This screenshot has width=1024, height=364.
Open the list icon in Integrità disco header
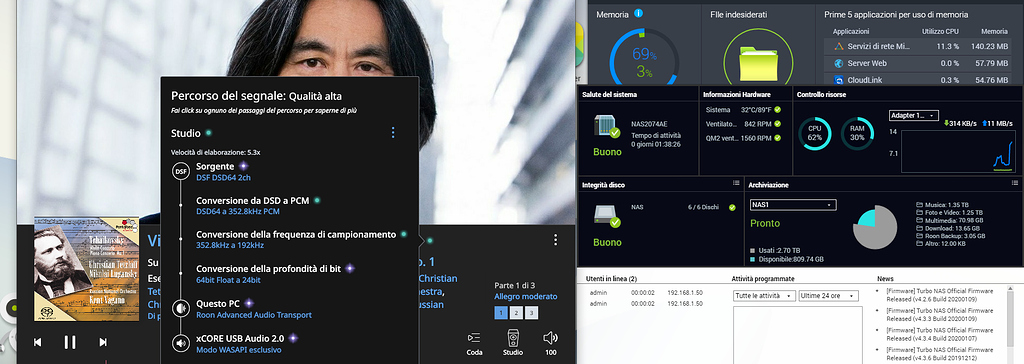click(736, 183)
